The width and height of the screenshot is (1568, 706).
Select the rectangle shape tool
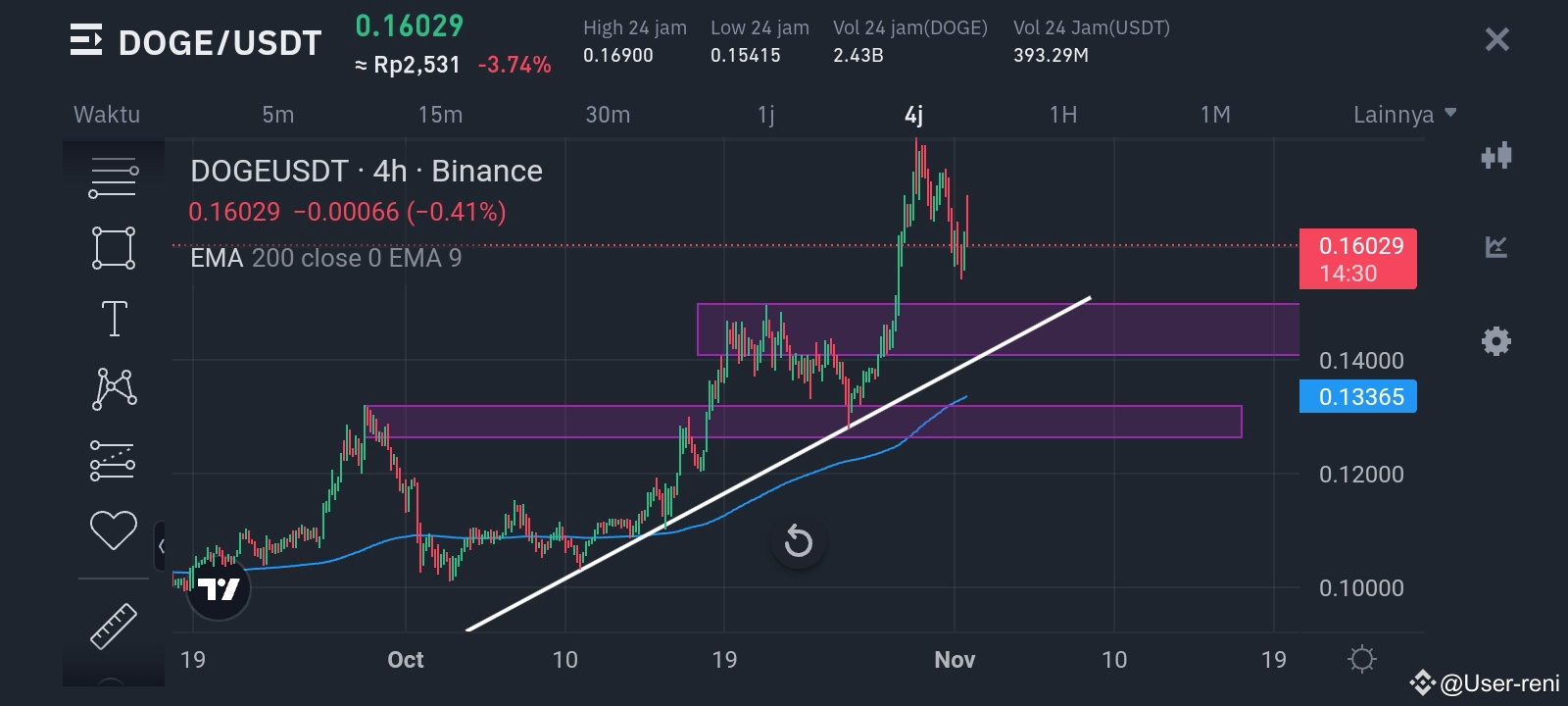click(114, 248)
